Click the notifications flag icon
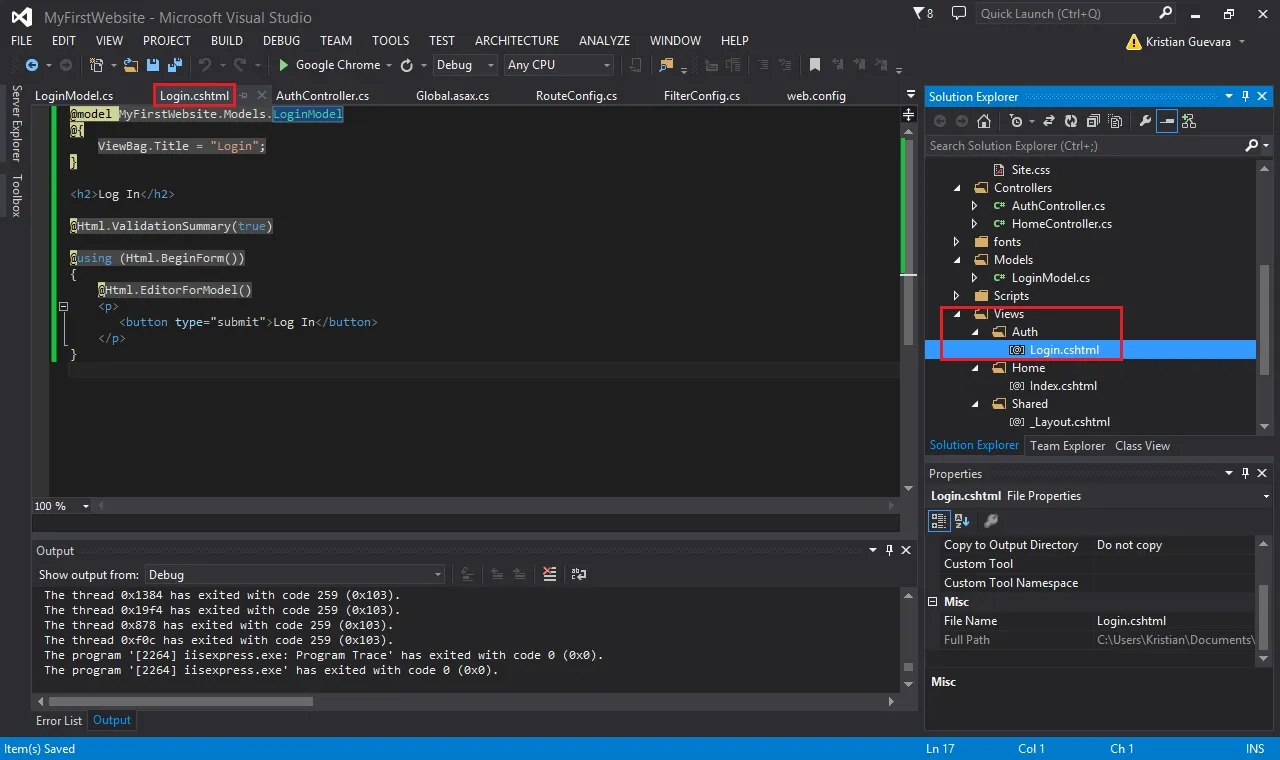 click(x=920, y=14)
